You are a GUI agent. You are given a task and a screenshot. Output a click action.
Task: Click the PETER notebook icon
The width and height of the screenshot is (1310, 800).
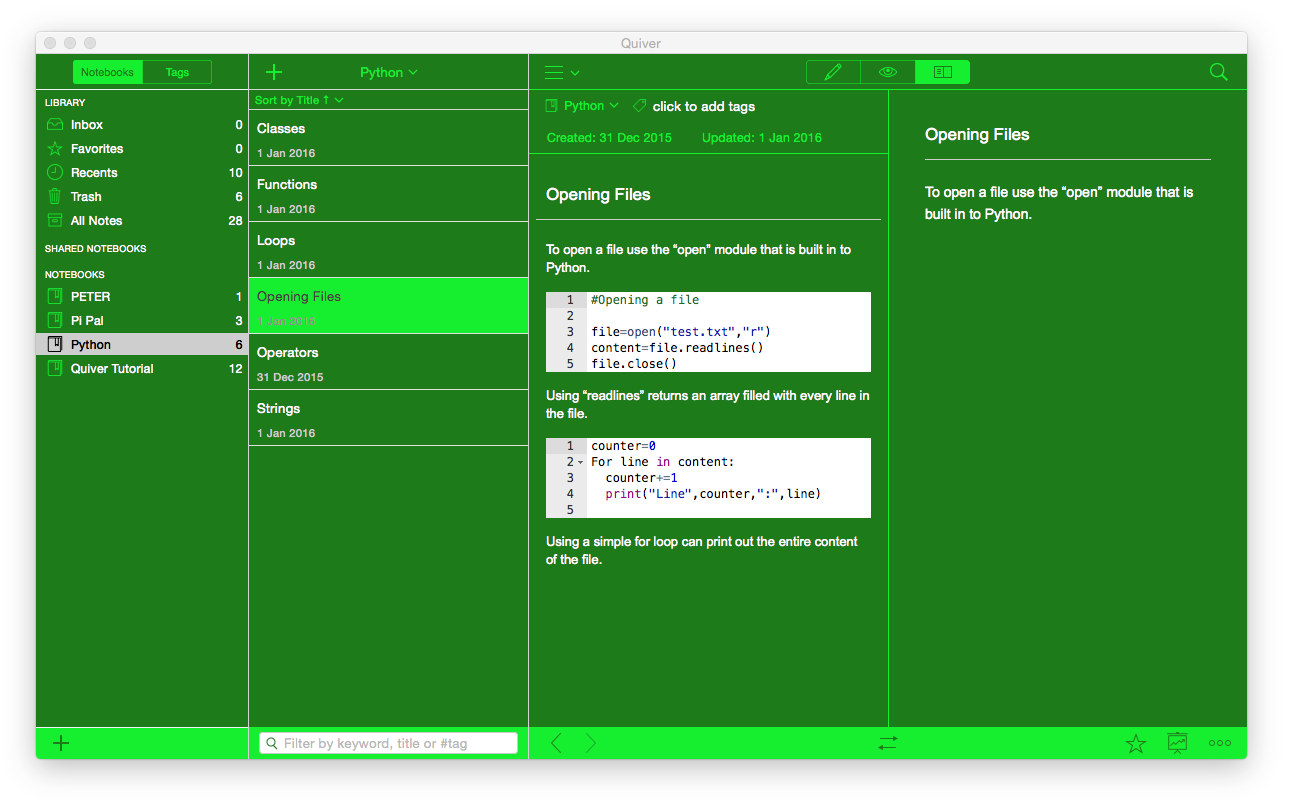[55, 297]
